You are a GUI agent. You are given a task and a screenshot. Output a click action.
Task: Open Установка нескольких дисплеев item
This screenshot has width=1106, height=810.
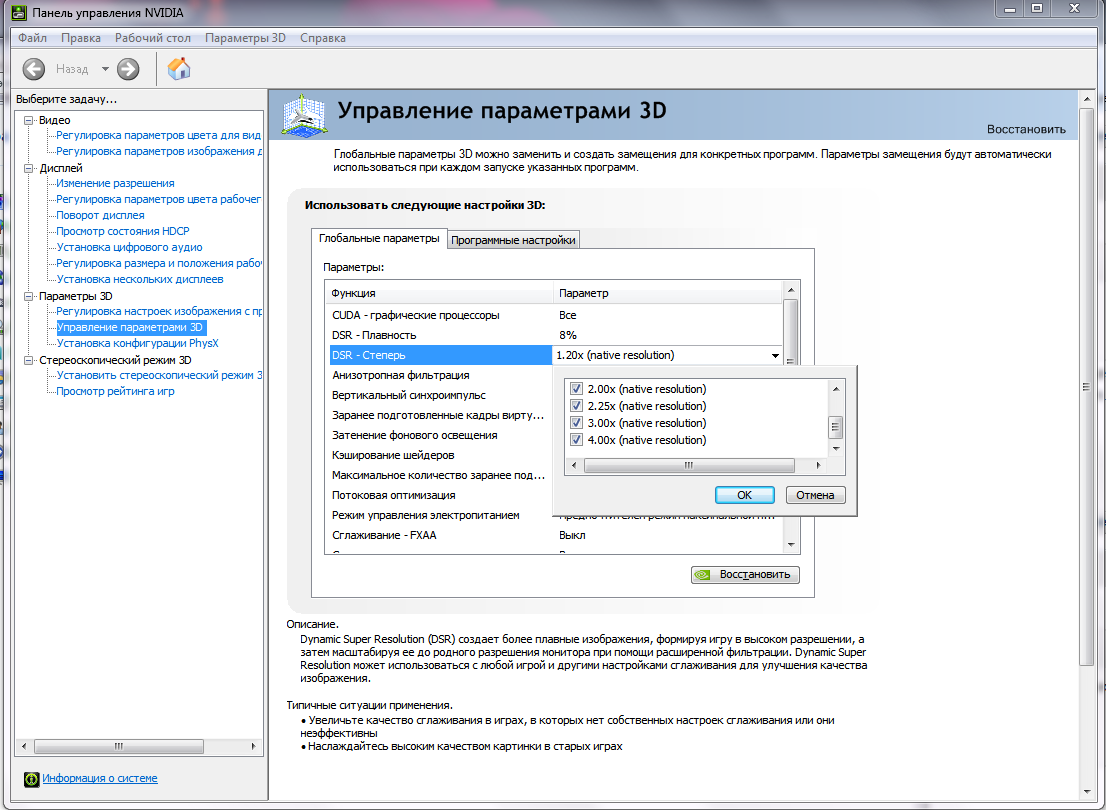click(x=140, y=279)
